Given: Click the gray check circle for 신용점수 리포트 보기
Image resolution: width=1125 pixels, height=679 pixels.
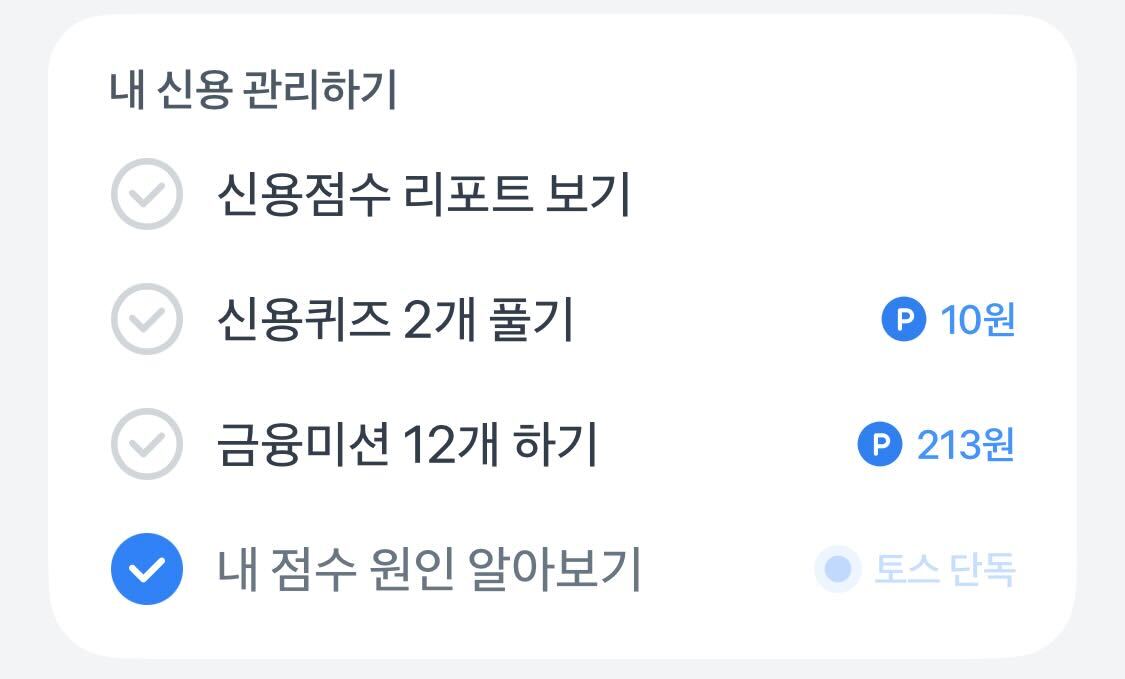Looking at the screenshot, I should [146, 192].
